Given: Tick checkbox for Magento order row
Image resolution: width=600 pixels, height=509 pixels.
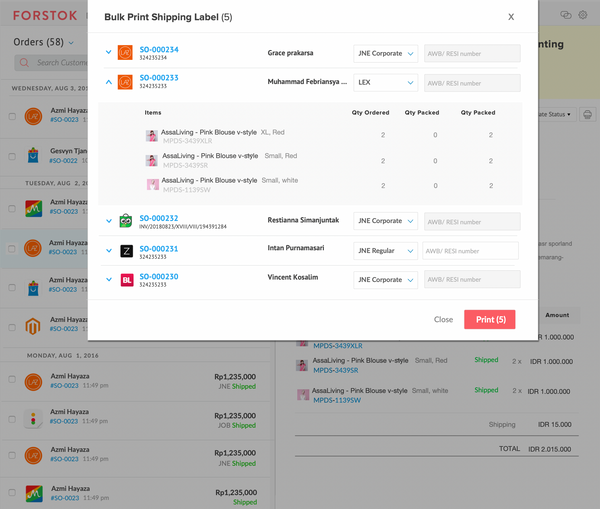Looking at the screenshot, I should [x=12, y=324].
